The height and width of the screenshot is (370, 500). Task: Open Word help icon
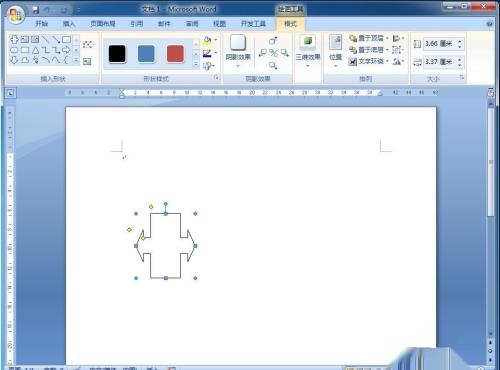(489, 24)
